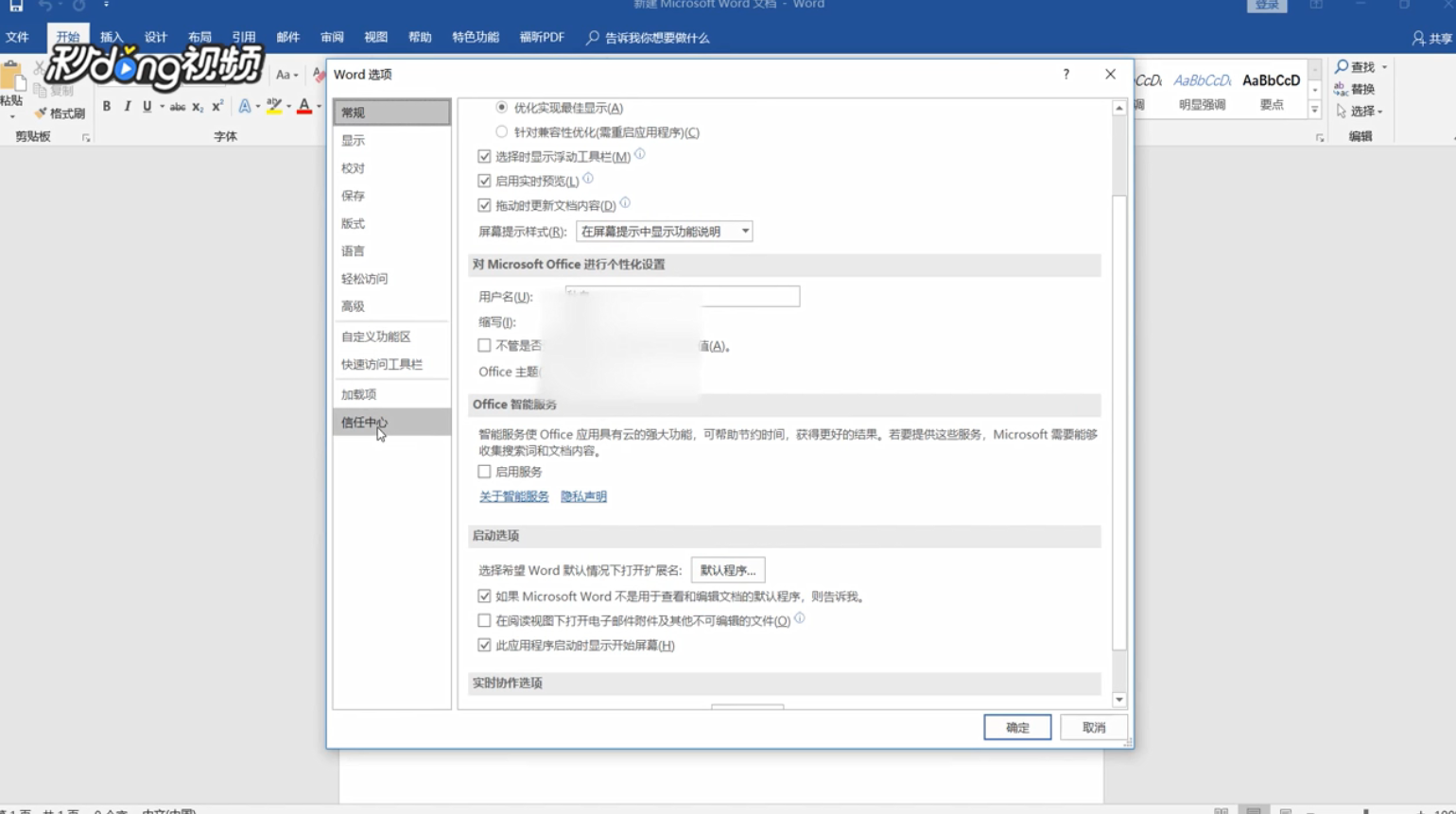Select 显示 category in options list
1456x814 pixels.
point(391,140)
